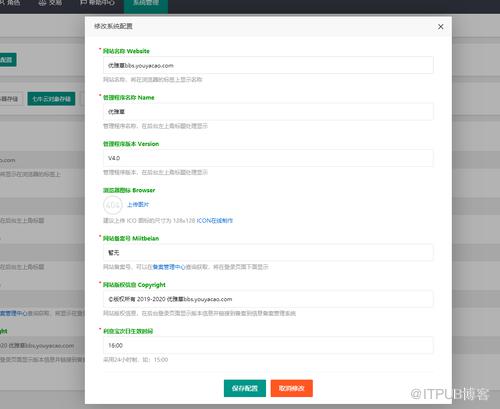Open the ICON在线制作 link
This screenshot has width=500, height=409.
pyautogui.click(x=215, y=221)
